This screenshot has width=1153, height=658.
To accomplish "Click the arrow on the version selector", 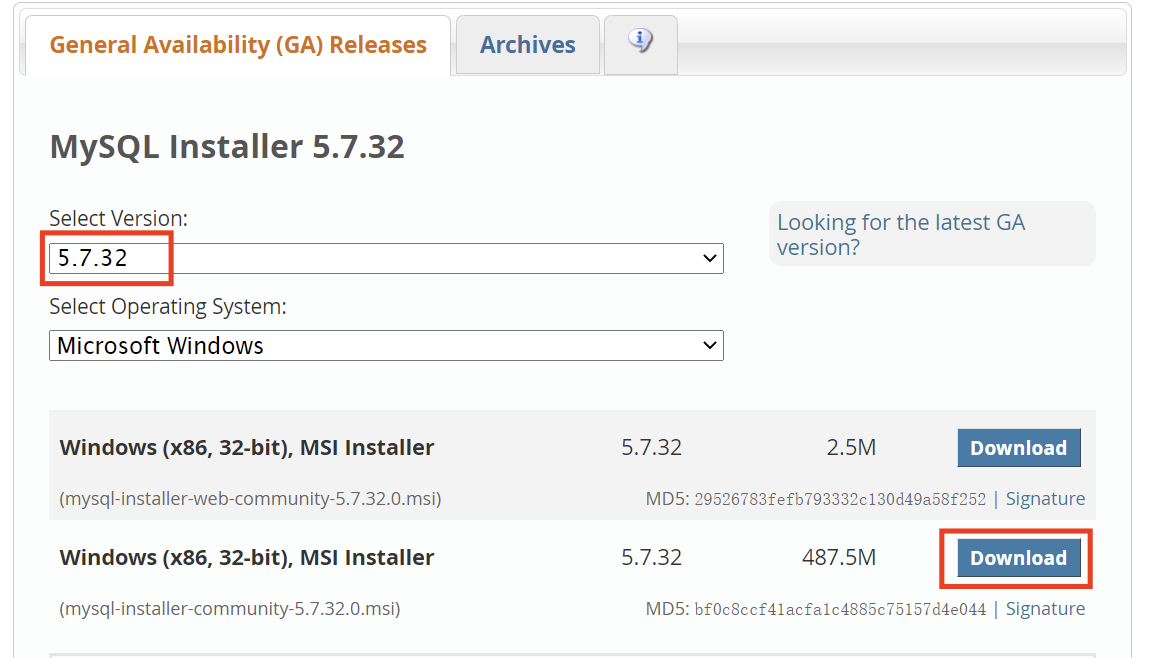I will (x=710, y=258).
